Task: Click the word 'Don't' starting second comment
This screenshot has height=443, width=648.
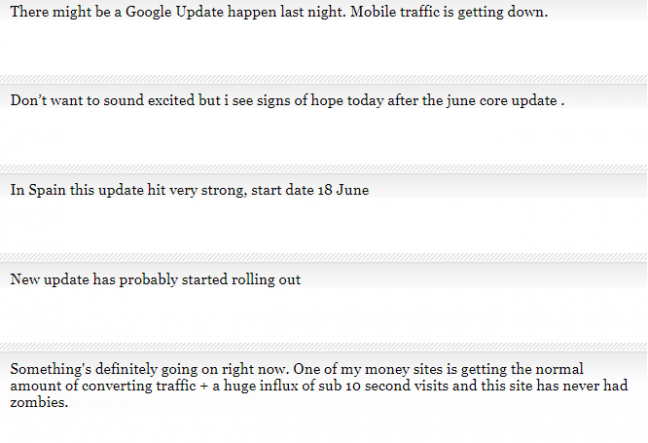Action: (x=28, y=100)
